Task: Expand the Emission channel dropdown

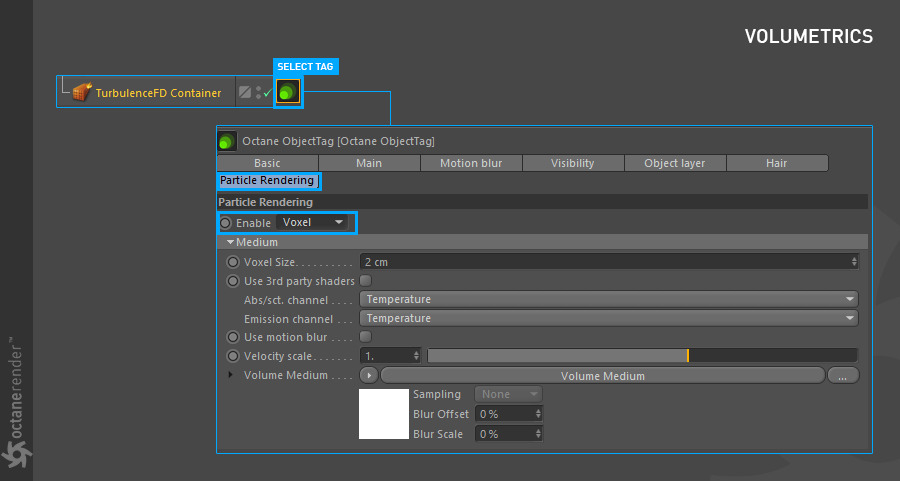Action: (609, 318)
